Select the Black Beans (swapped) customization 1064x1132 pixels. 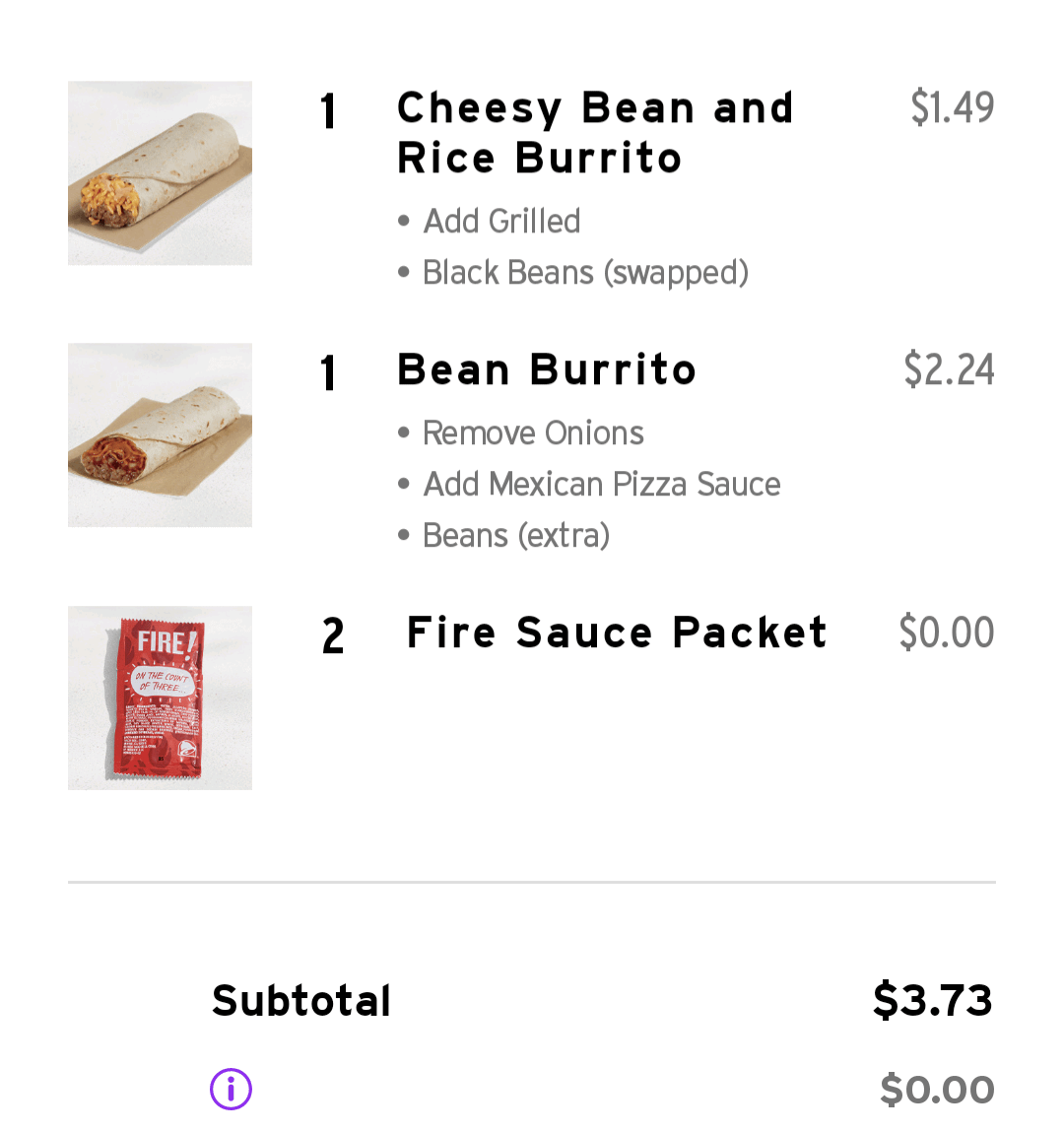click(x=585, y=272)
